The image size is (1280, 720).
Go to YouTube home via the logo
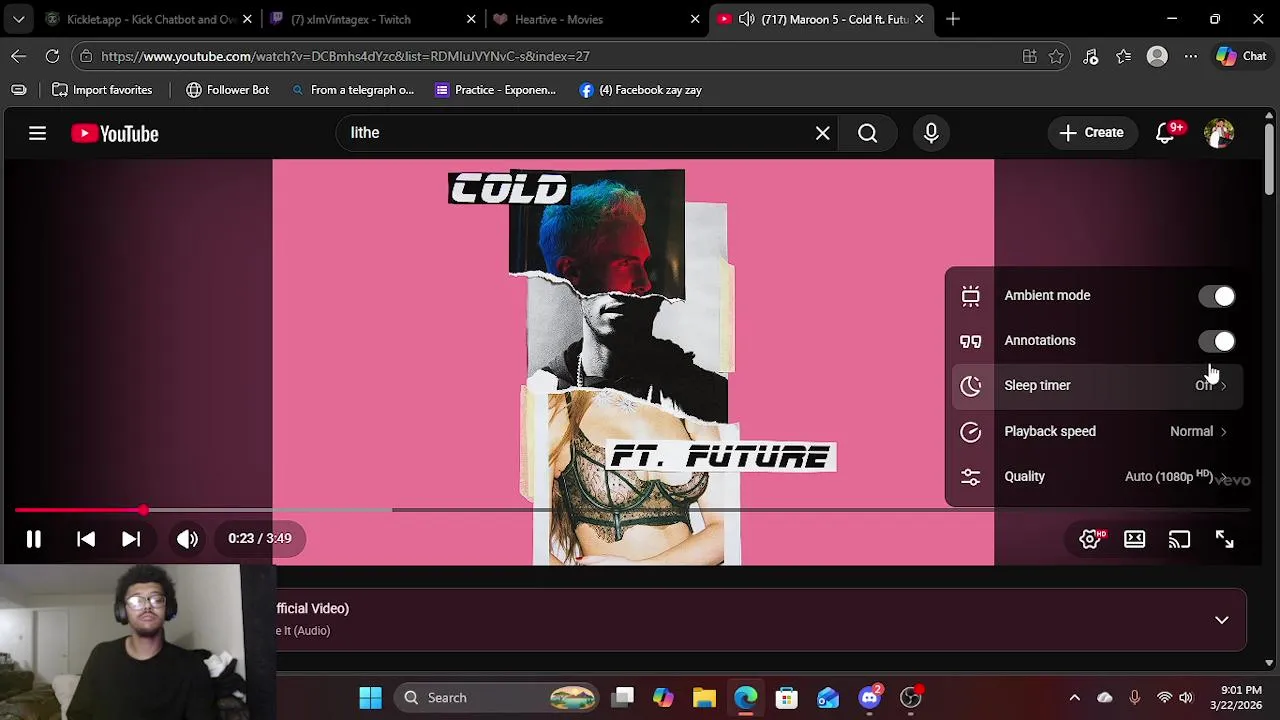115,133
